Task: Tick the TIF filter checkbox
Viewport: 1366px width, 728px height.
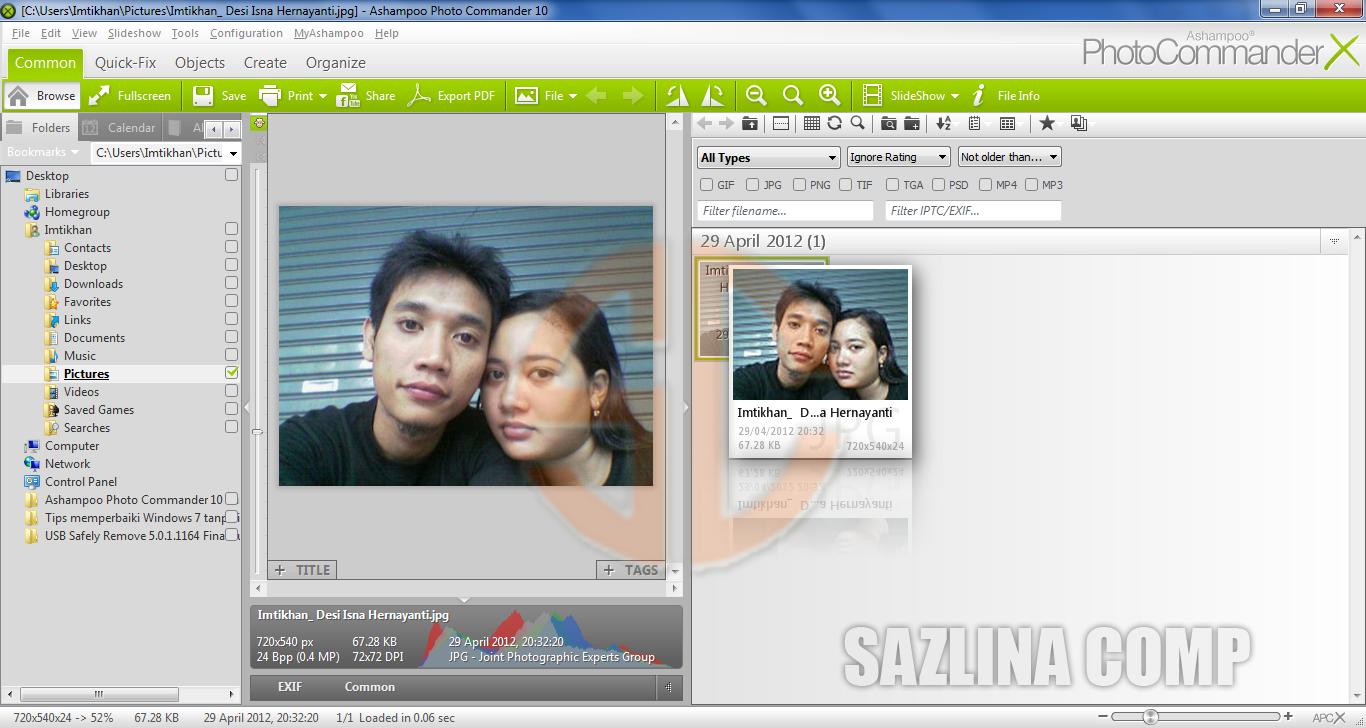Action: click(846, 185)
